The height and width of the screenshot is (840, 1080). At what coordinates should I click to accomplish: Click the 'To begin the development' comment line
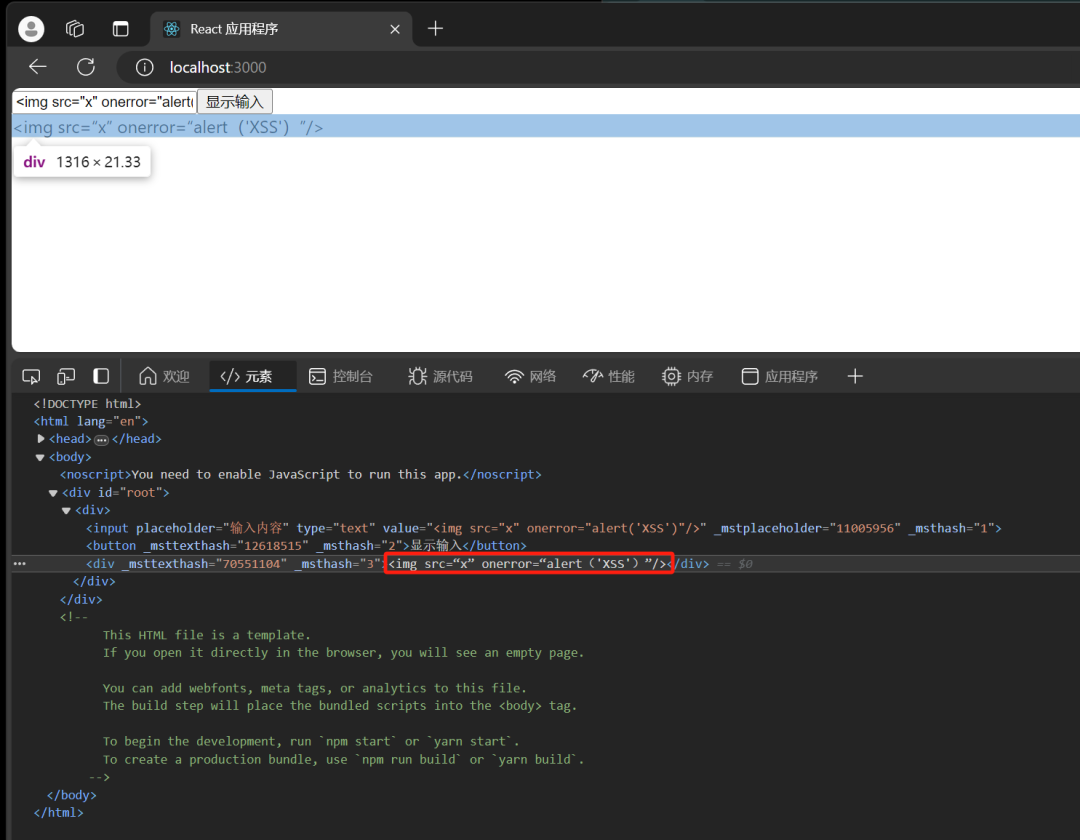point(311,742)
